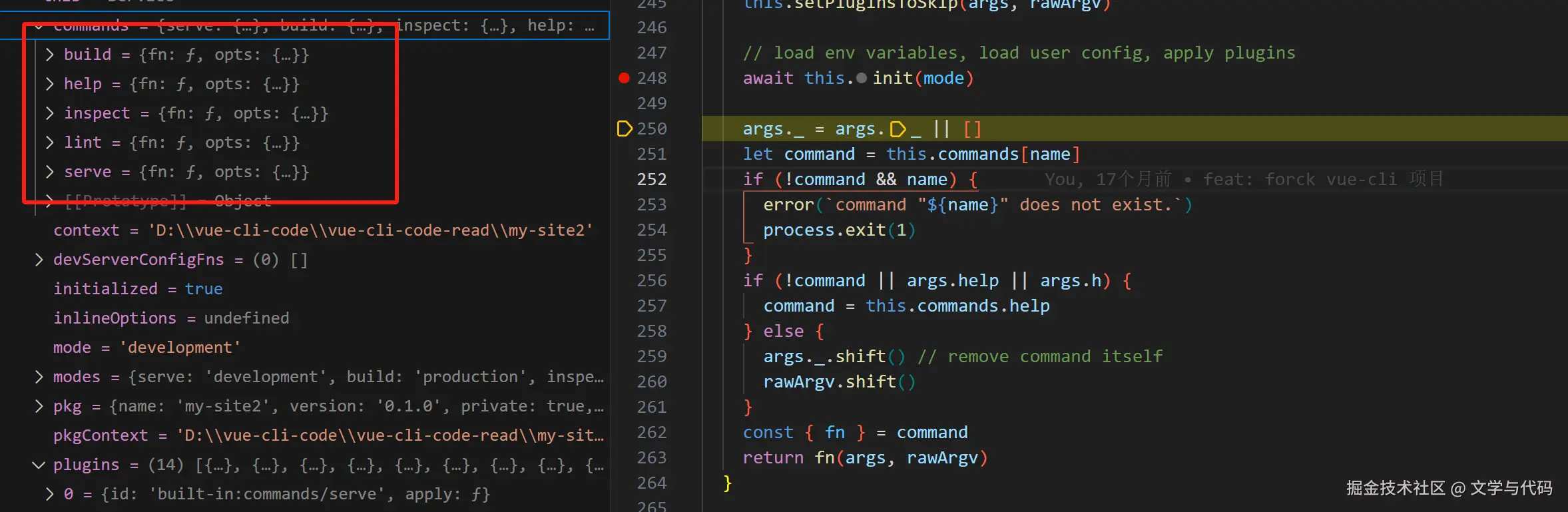Expand the modes object

(x=39, y=377)
